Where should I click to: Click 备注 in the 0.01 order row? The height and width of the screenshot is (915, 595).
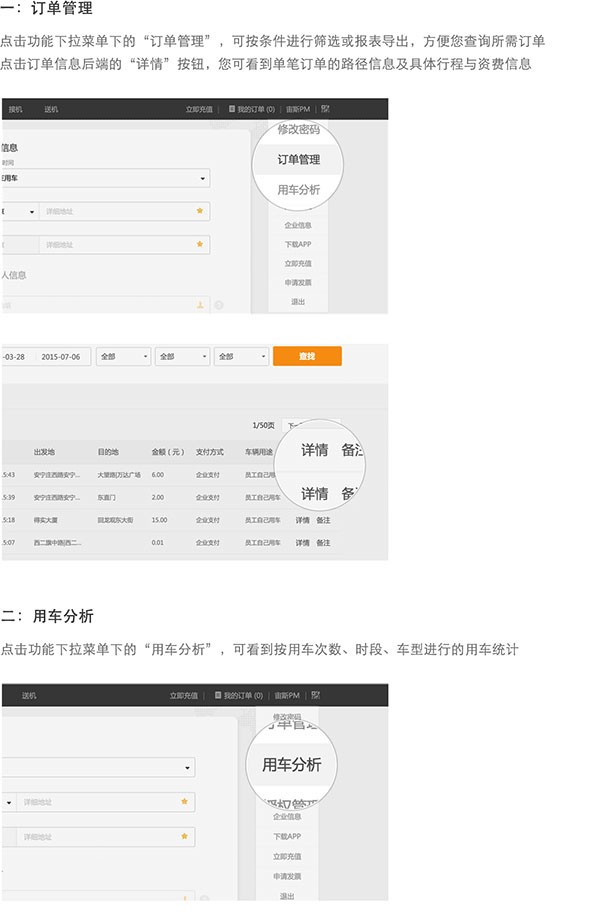click(323, 543)
